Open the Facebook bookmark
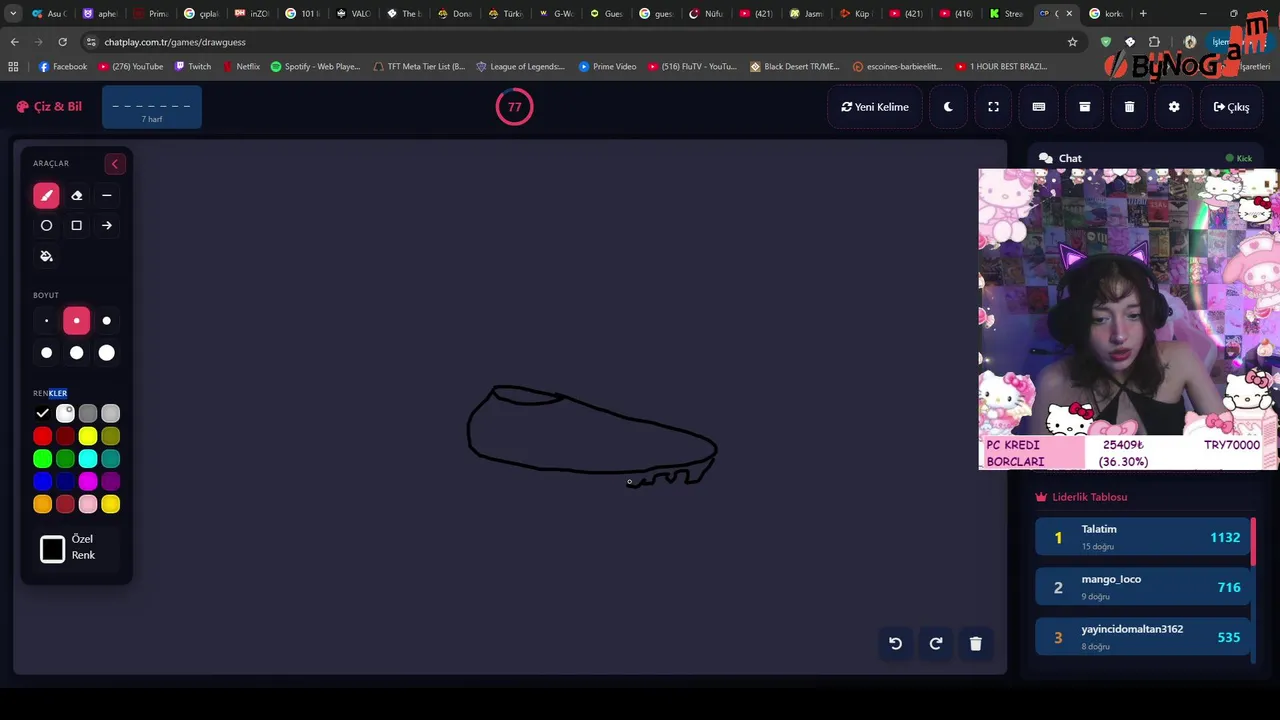Image resolution: width=1280 pixels, height=720 pixels. tap(63, 66)
